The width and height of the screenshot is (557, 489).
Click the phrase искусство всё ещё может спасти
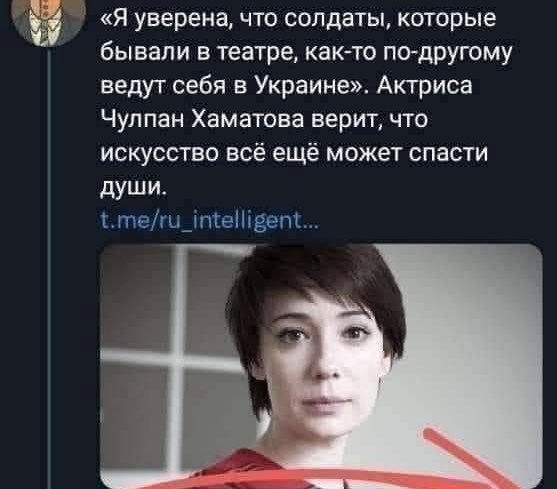tap(294, 154)
